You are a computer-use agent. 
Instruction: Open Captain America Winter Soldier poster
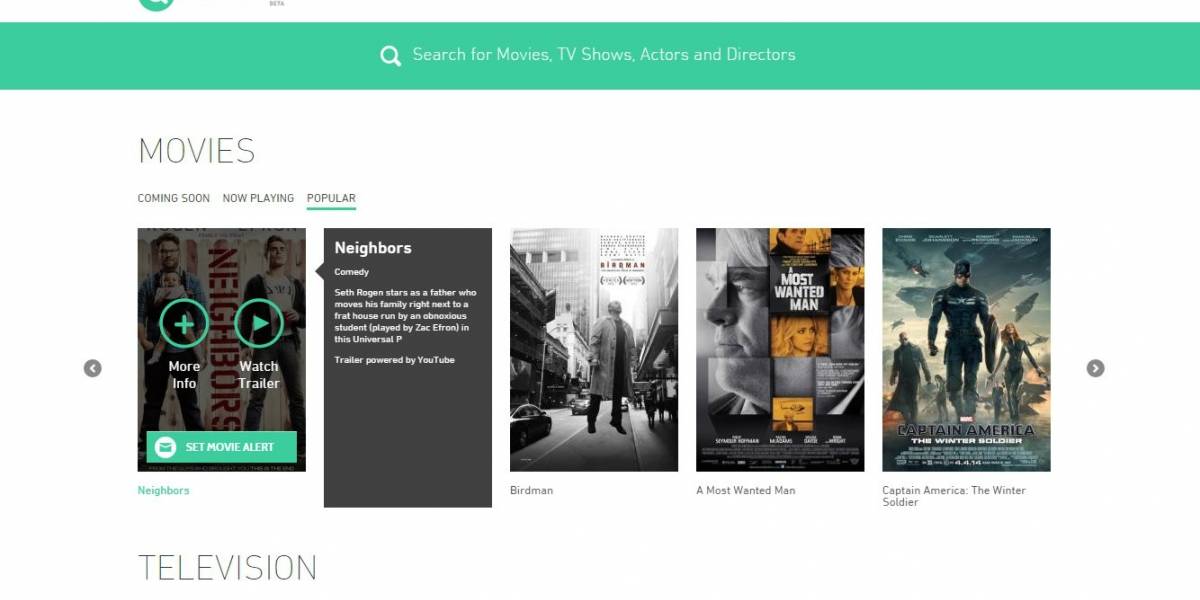966,350
